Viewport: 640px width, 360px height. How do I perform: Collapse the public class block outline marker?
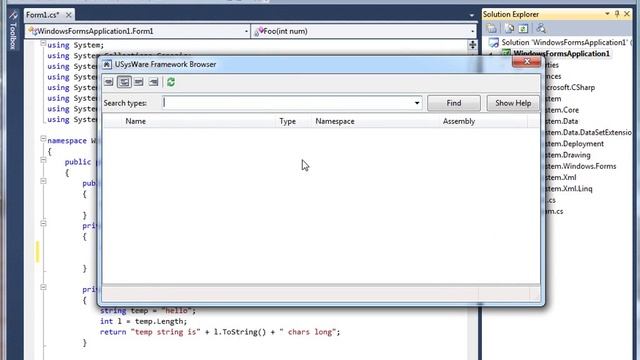[43, 160]
